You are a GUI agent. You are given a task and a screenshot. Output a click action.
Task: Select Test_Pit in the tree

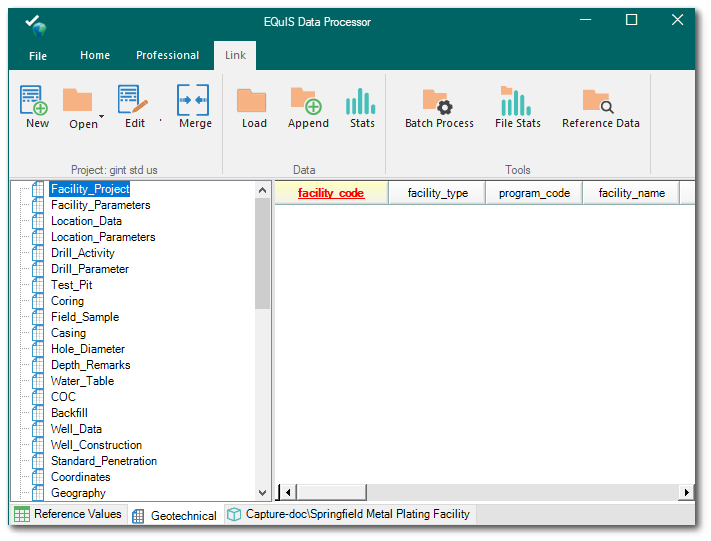72,285
